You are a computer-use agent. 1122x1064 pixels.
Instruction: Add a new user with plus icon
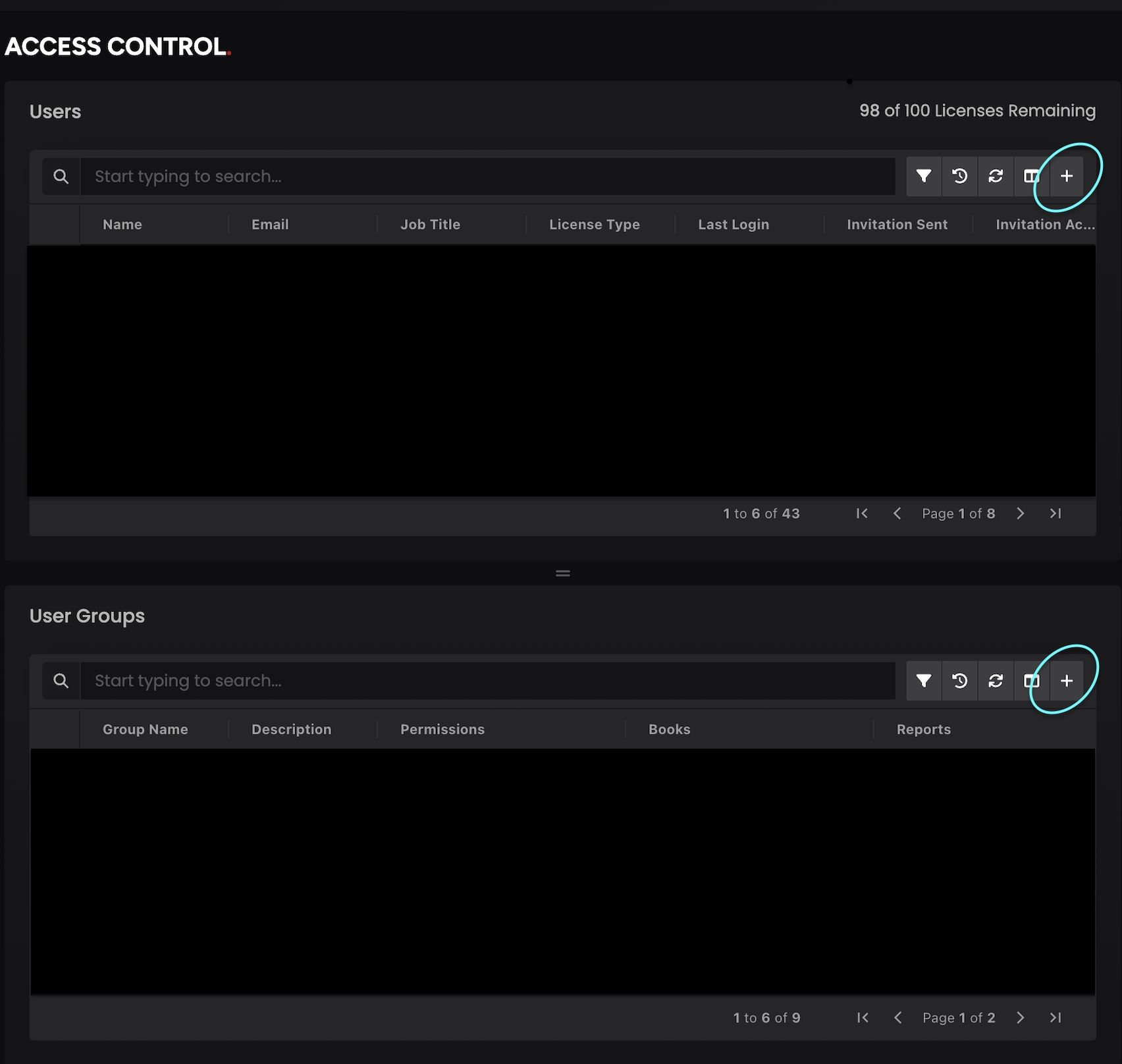pyautogui.click(x=1067, y=176)
